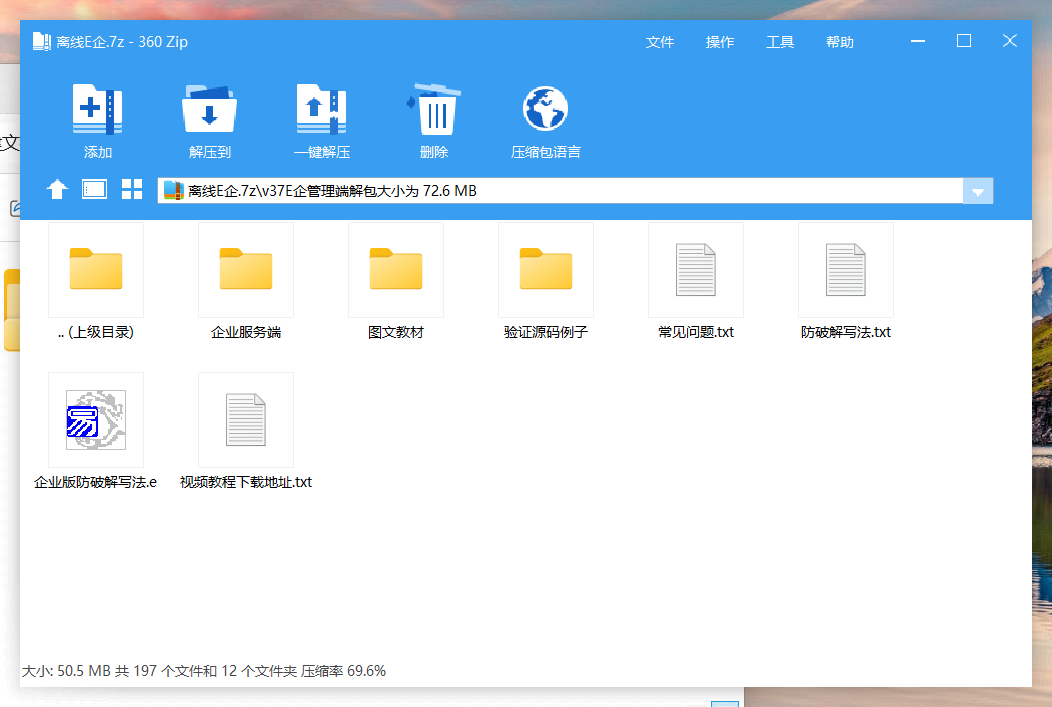Switch to large icons grid view
The width and height of the screenshot is (1052, 707).
coord(132,190)
